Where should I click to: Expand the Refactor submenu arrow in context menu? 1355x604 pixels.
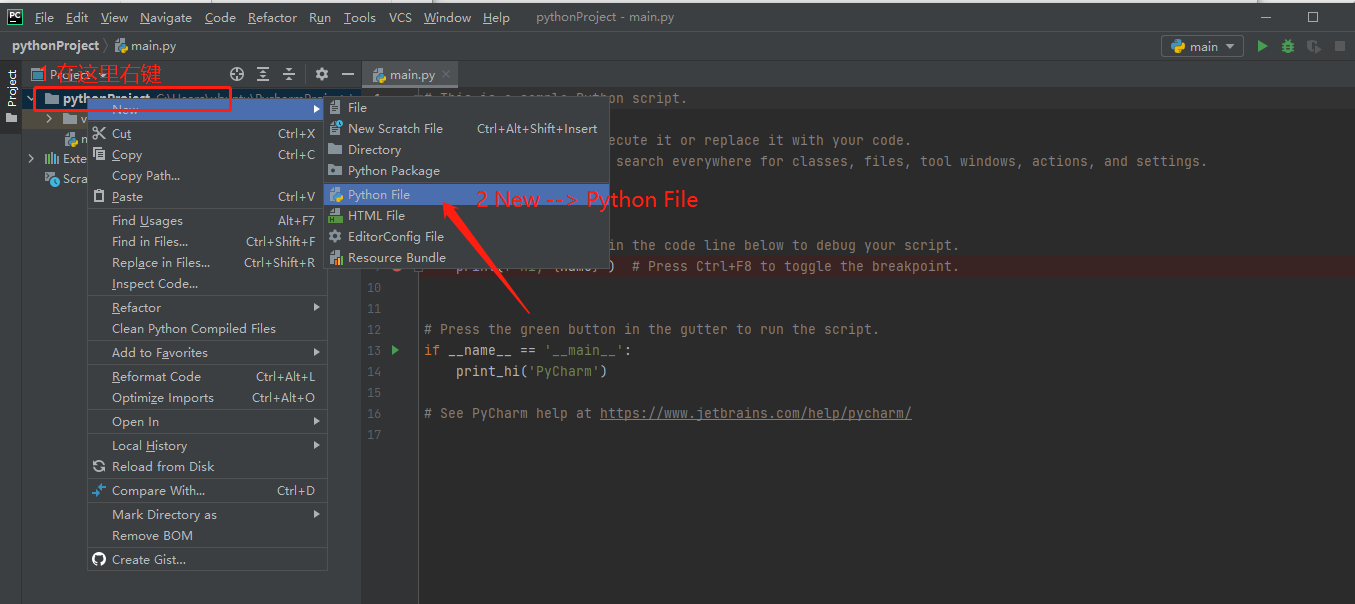point(317,307)
